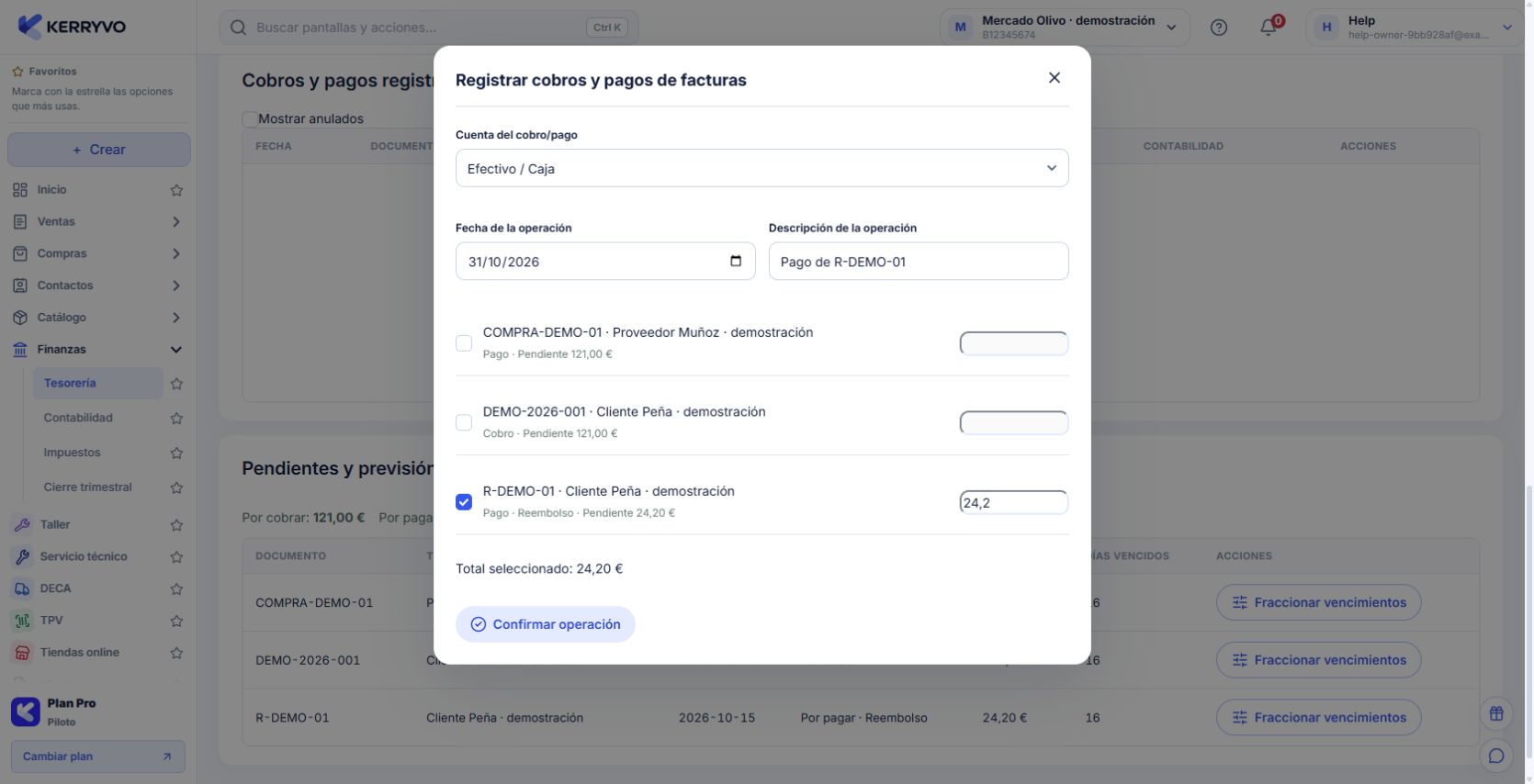Star the Servicio técnico option
1534x784 pixels.
[x=176, y=557]
